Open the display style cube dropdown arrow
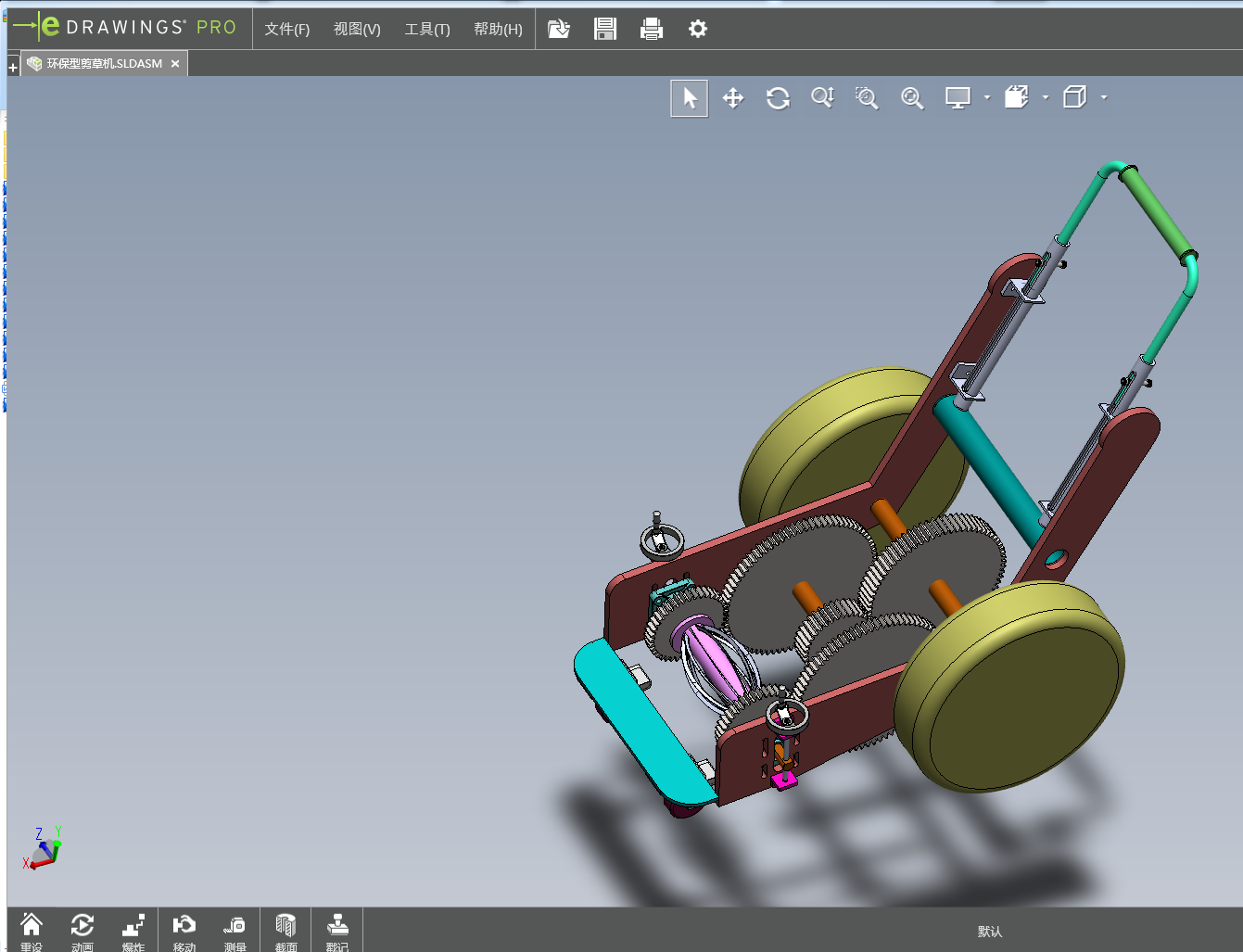1243x952 pixels. (x=1104, y=97)
